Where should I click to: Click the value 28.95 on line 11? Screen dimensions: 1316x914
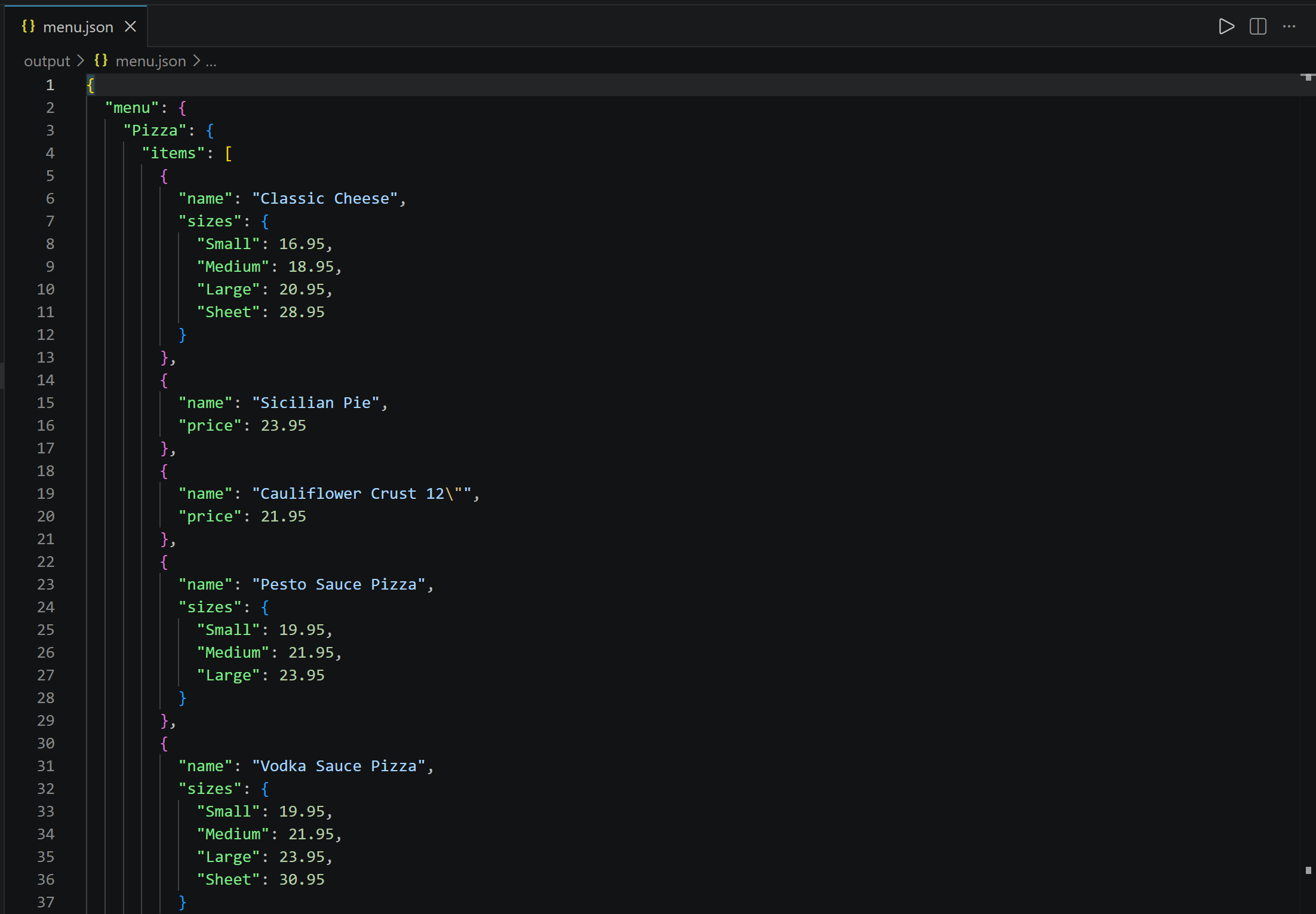coord(302,312)
